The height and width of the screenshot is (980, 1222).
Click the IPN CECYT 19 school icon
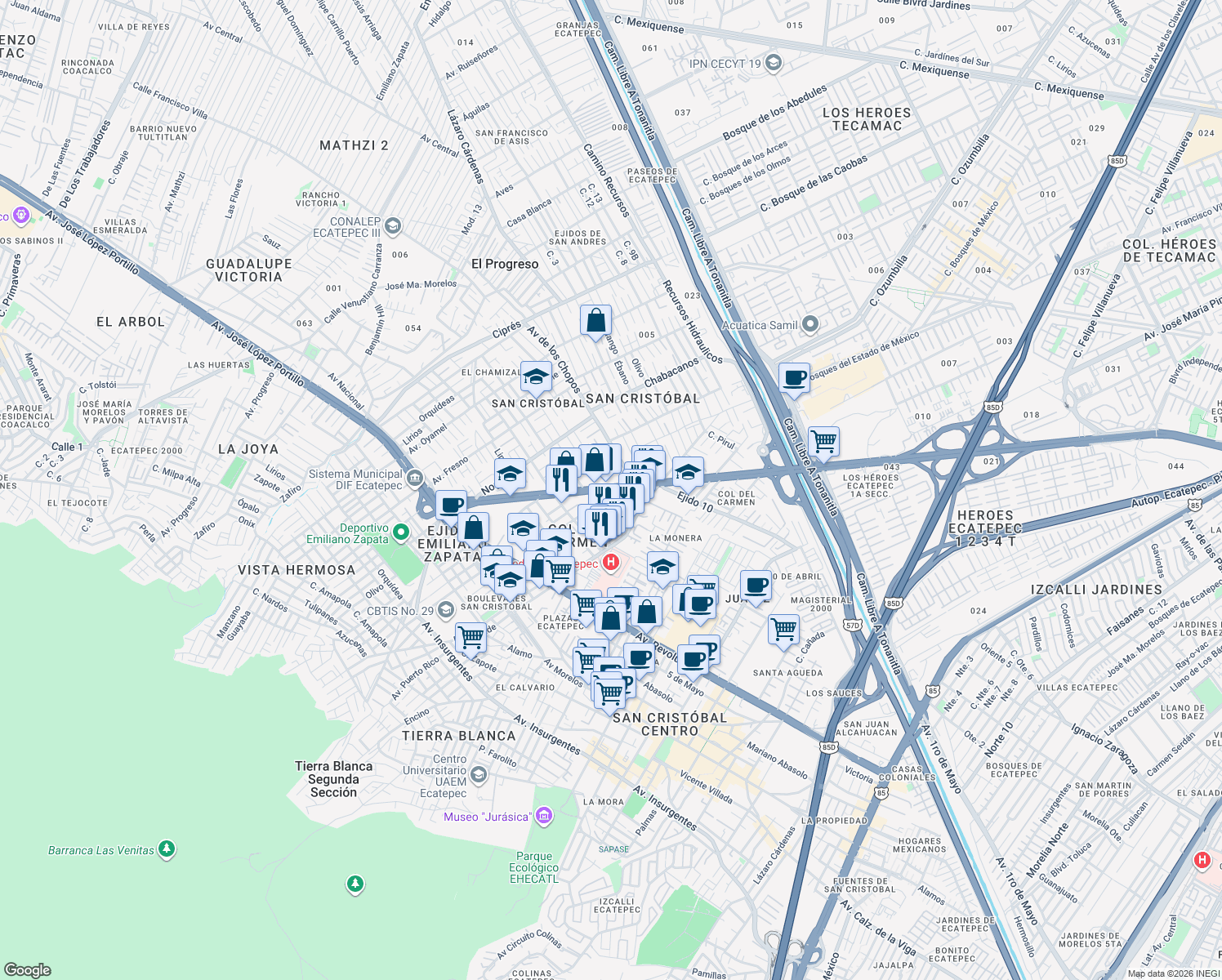(x=772, y=63)
